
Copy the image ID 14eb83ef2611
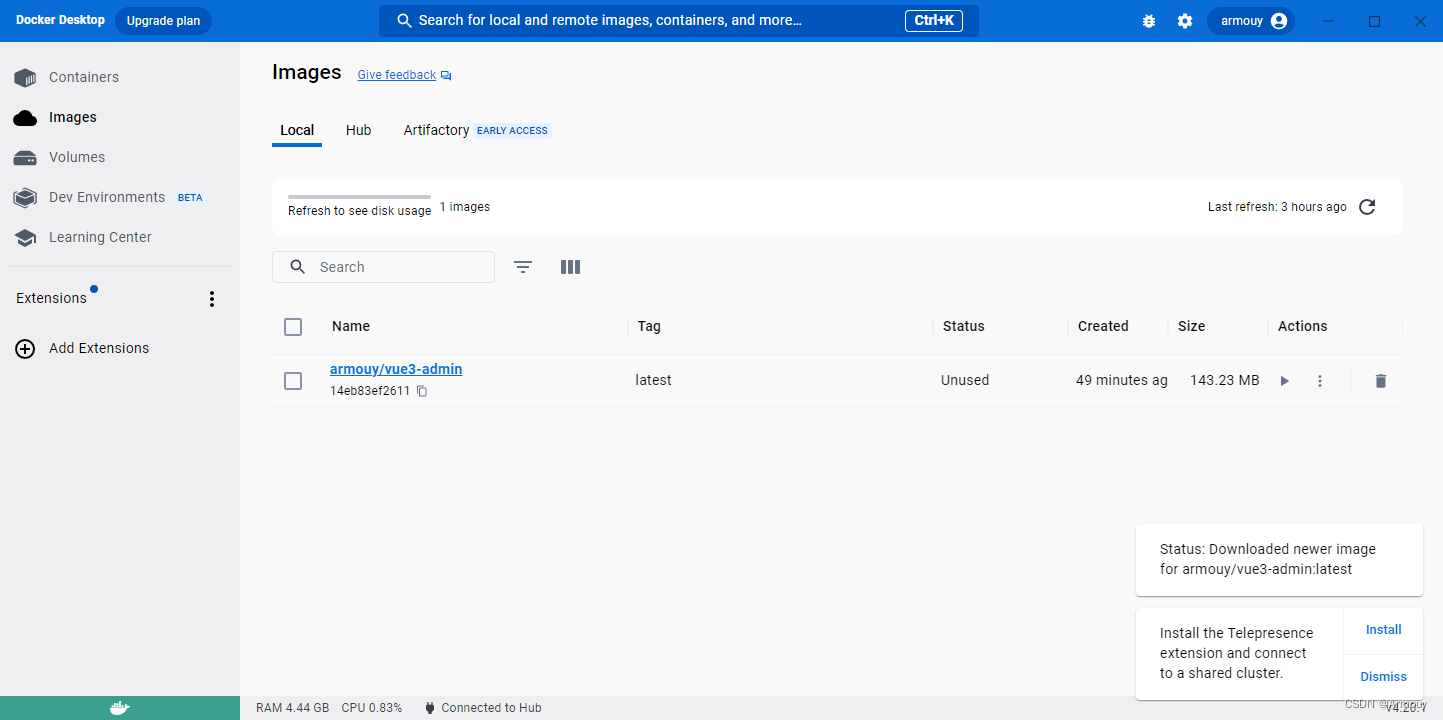point(422,391)
